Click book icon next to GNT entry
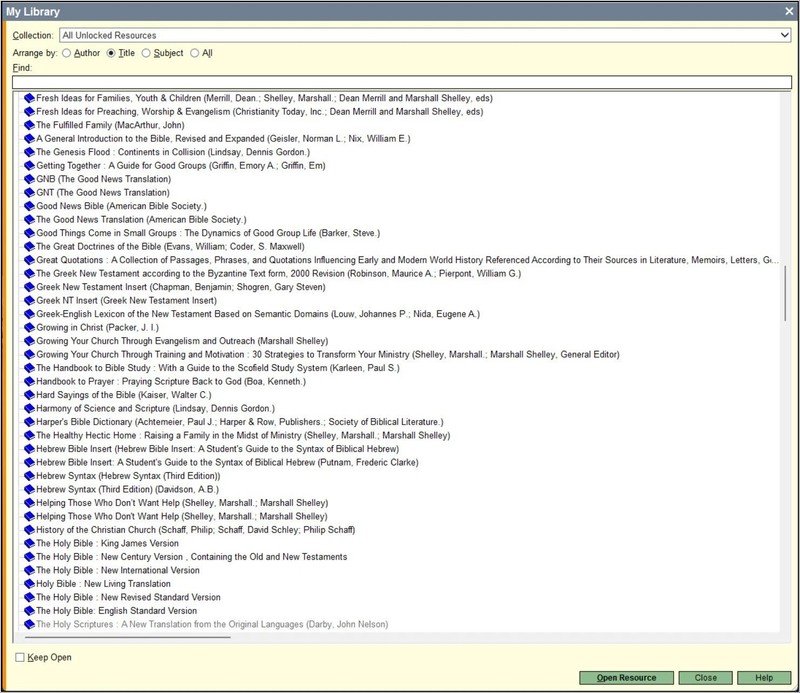Viewport: 800px width, 693px height. coord(29,192)
